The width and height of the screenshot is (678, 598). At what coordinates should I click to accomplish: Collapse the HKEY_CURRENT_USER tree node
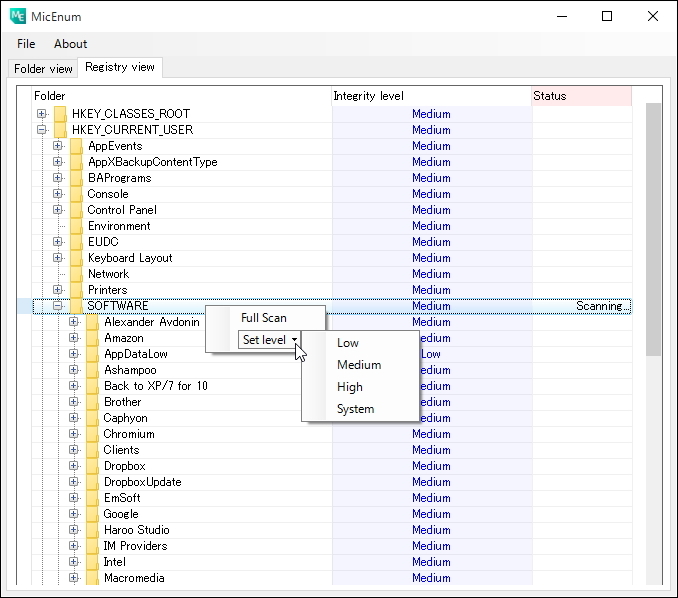42,130
